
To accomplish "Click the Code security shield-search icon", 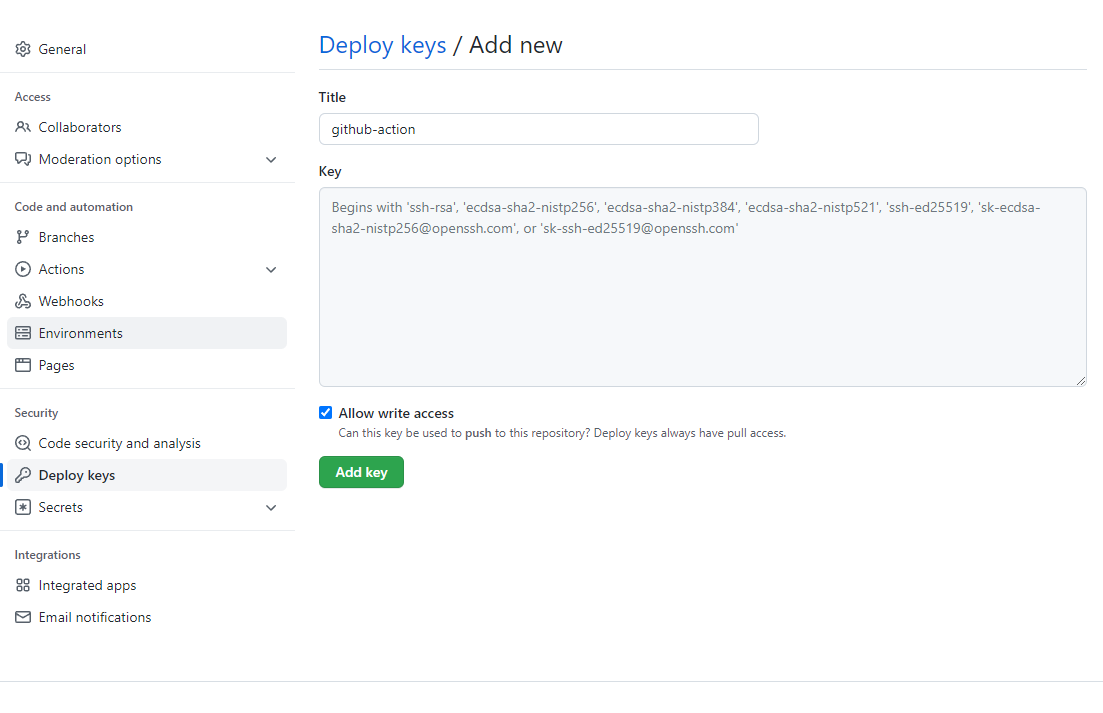I will click(x=23, y=443).
